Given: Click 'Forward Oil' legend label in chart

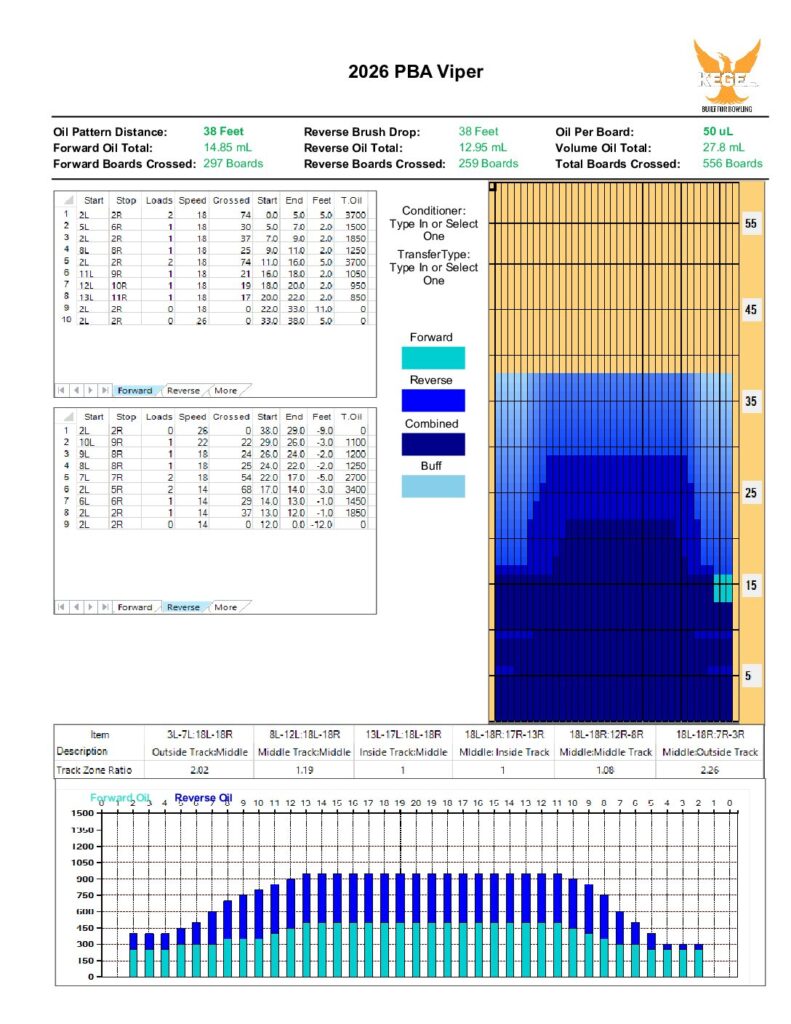Looking at the screenshot, I should pyautogui.click(x=120, y=798).
